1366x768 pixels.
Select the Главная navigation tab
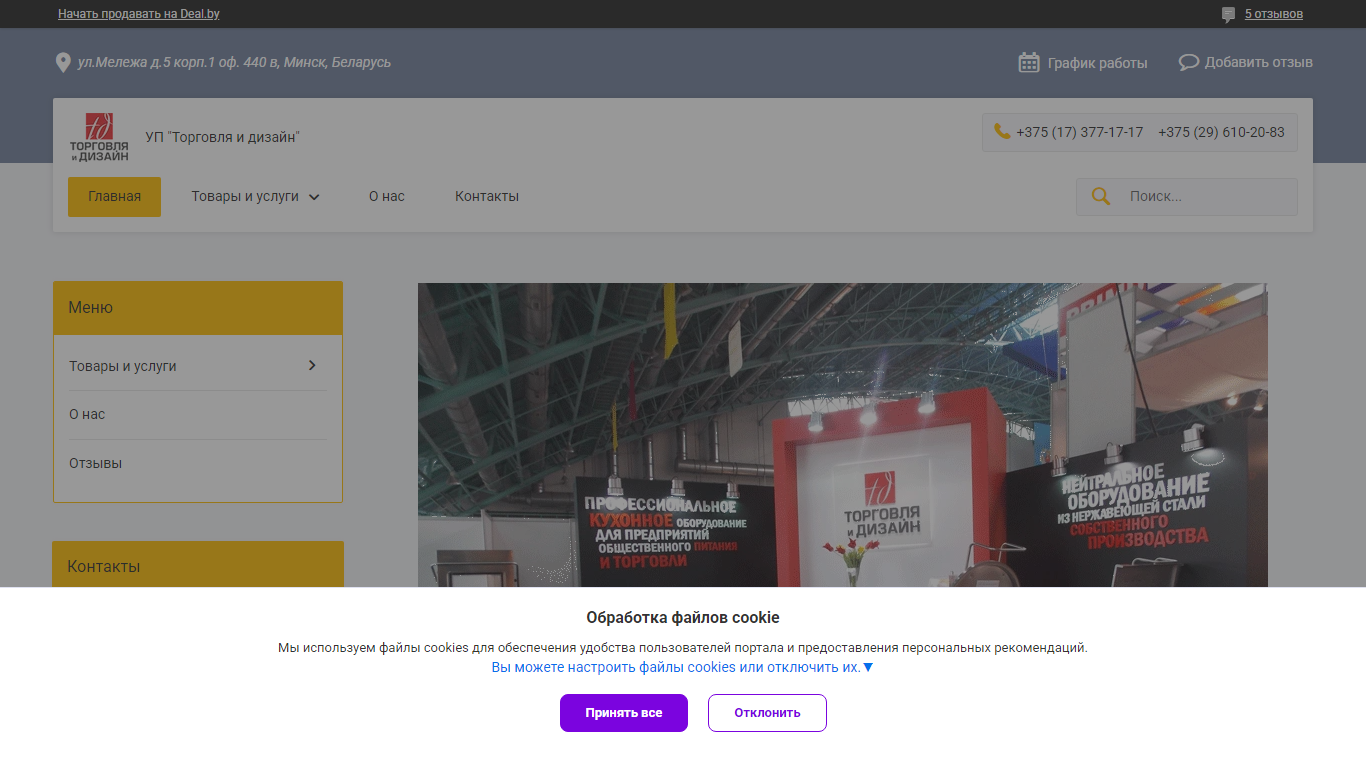[114, 196]
